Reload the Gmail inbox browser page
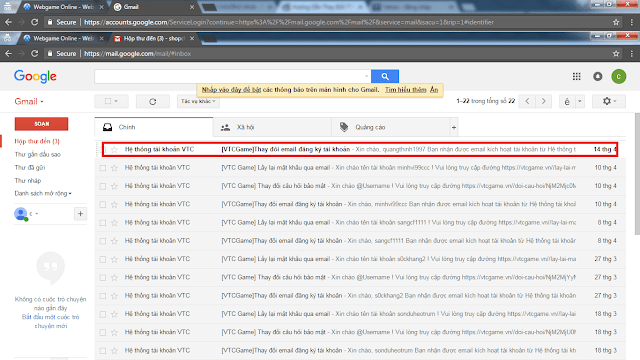 [35, 53]
